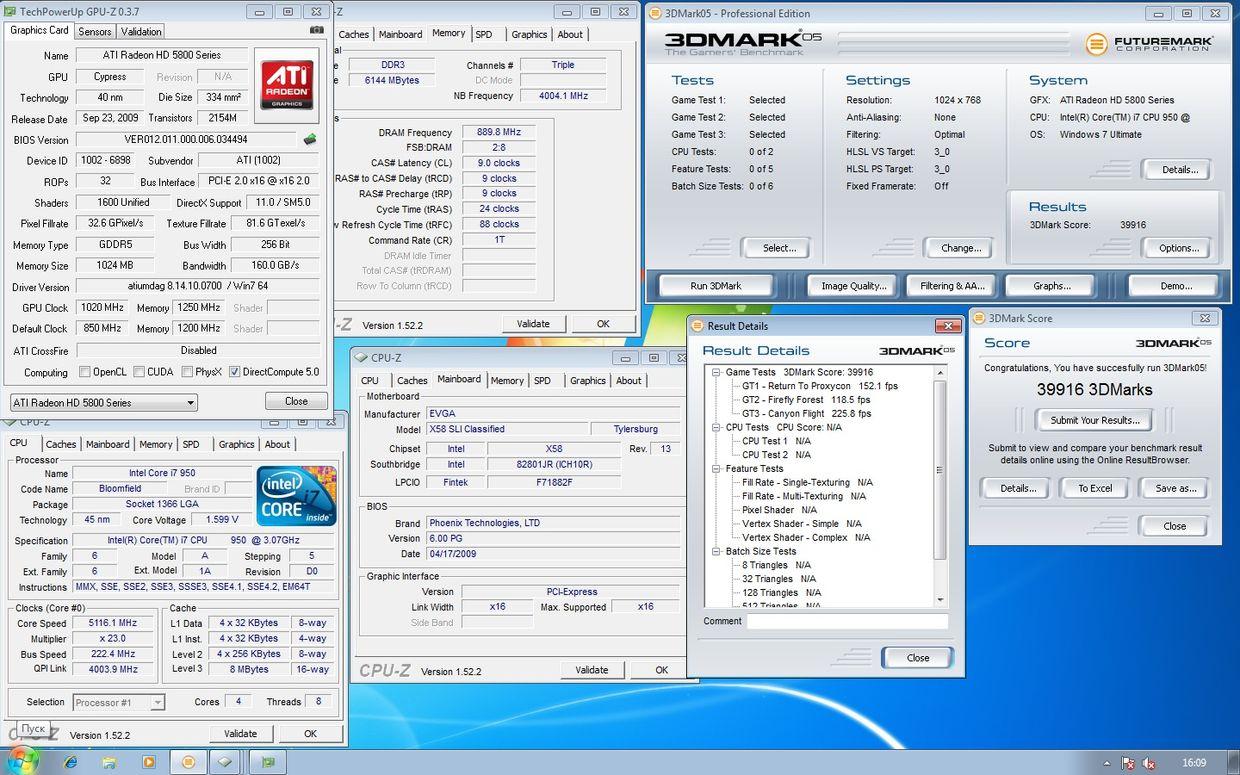
Task: Click Details... under System in 3DMark05
Action: (1179, 169)
